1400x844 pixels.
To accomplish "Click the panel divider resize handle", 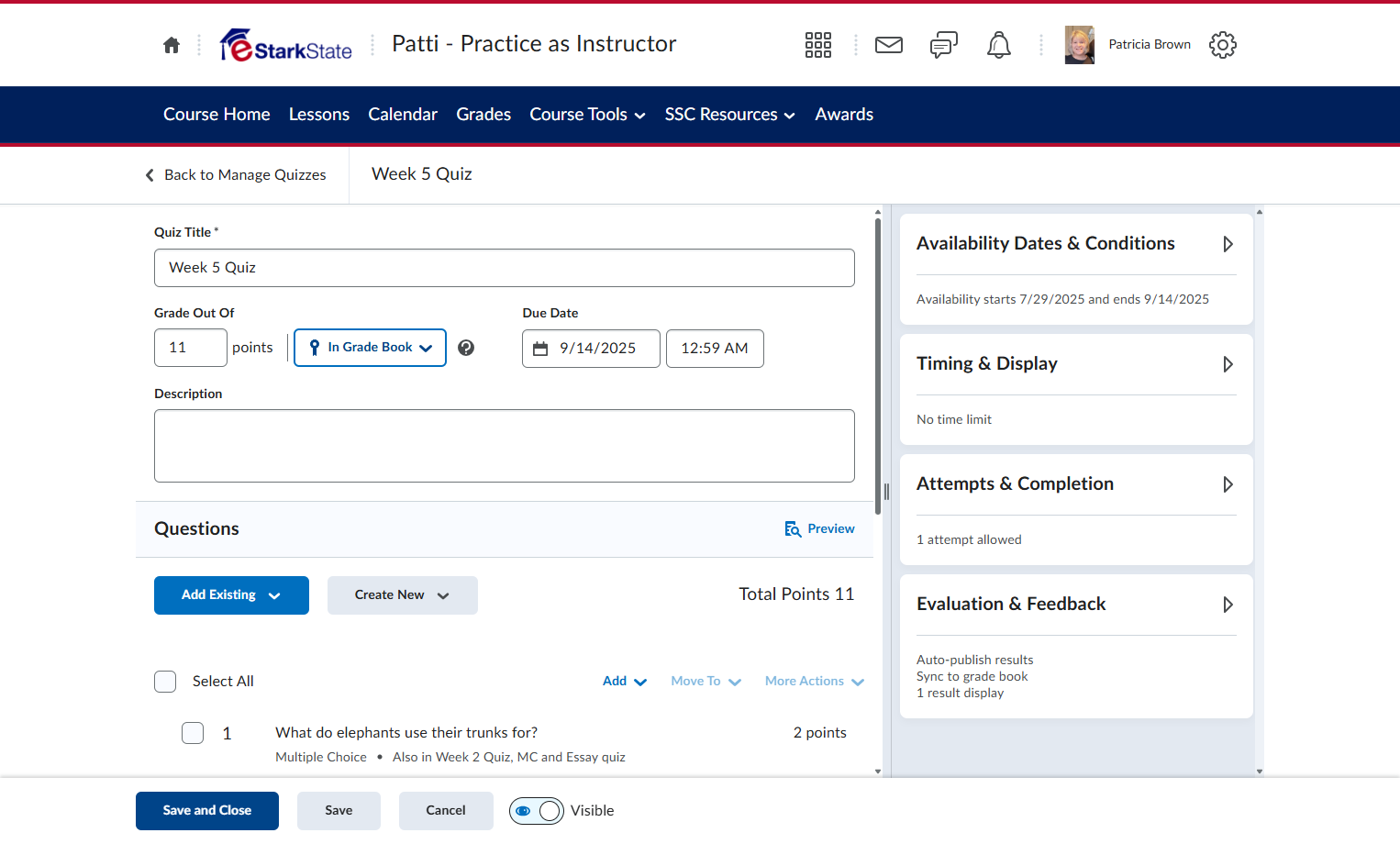I will (886, 492).
